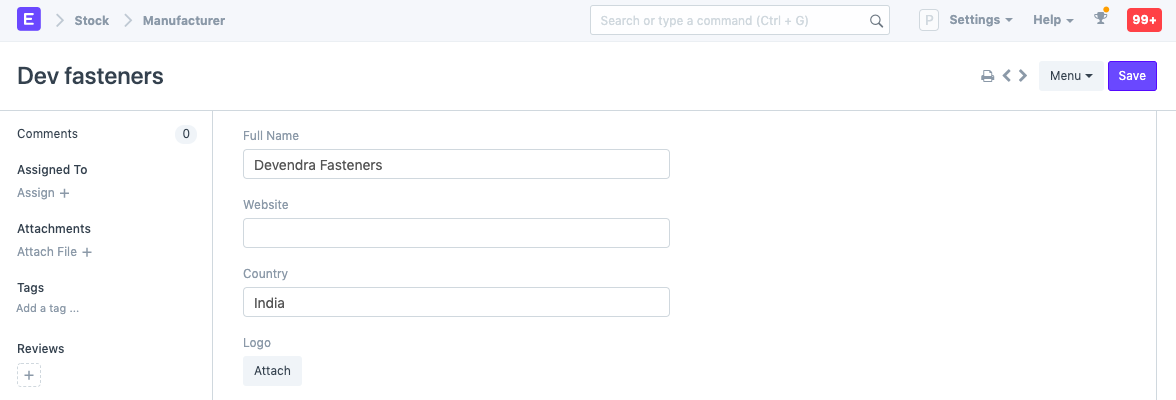Focus the Website input field
This screenshot has width=1176, height=400.
456,233
